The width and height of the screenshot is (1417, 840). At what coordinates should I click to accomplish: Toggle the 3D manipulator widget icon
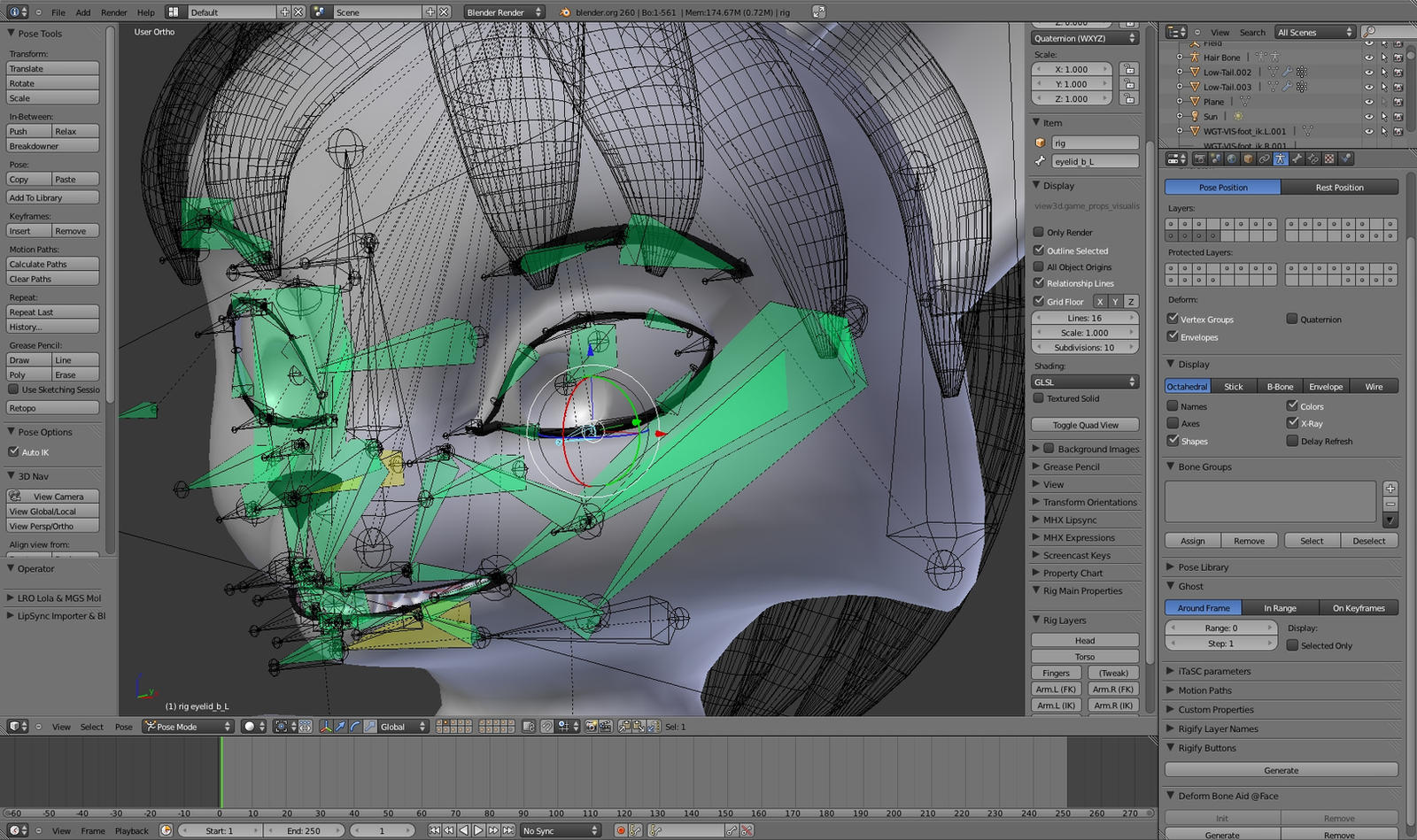(x=325, y=727)
